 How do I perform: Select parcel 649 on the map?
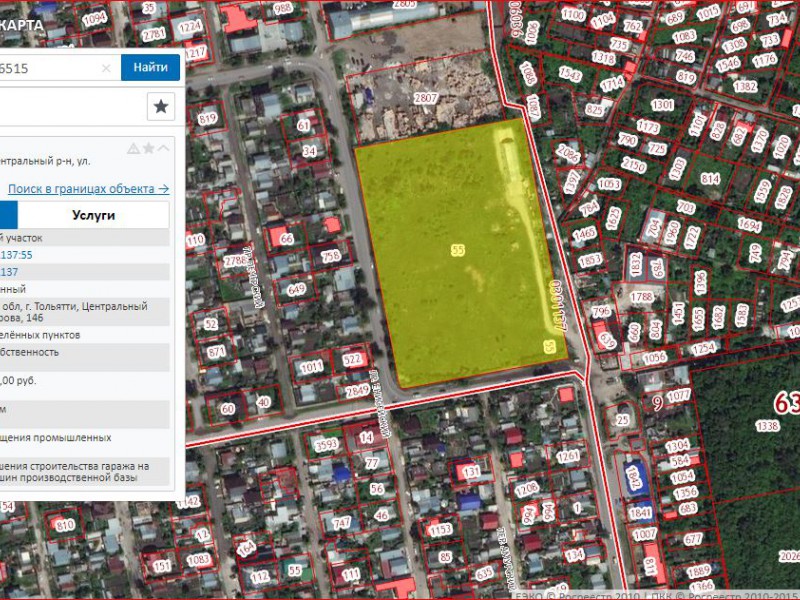point(296,290)
